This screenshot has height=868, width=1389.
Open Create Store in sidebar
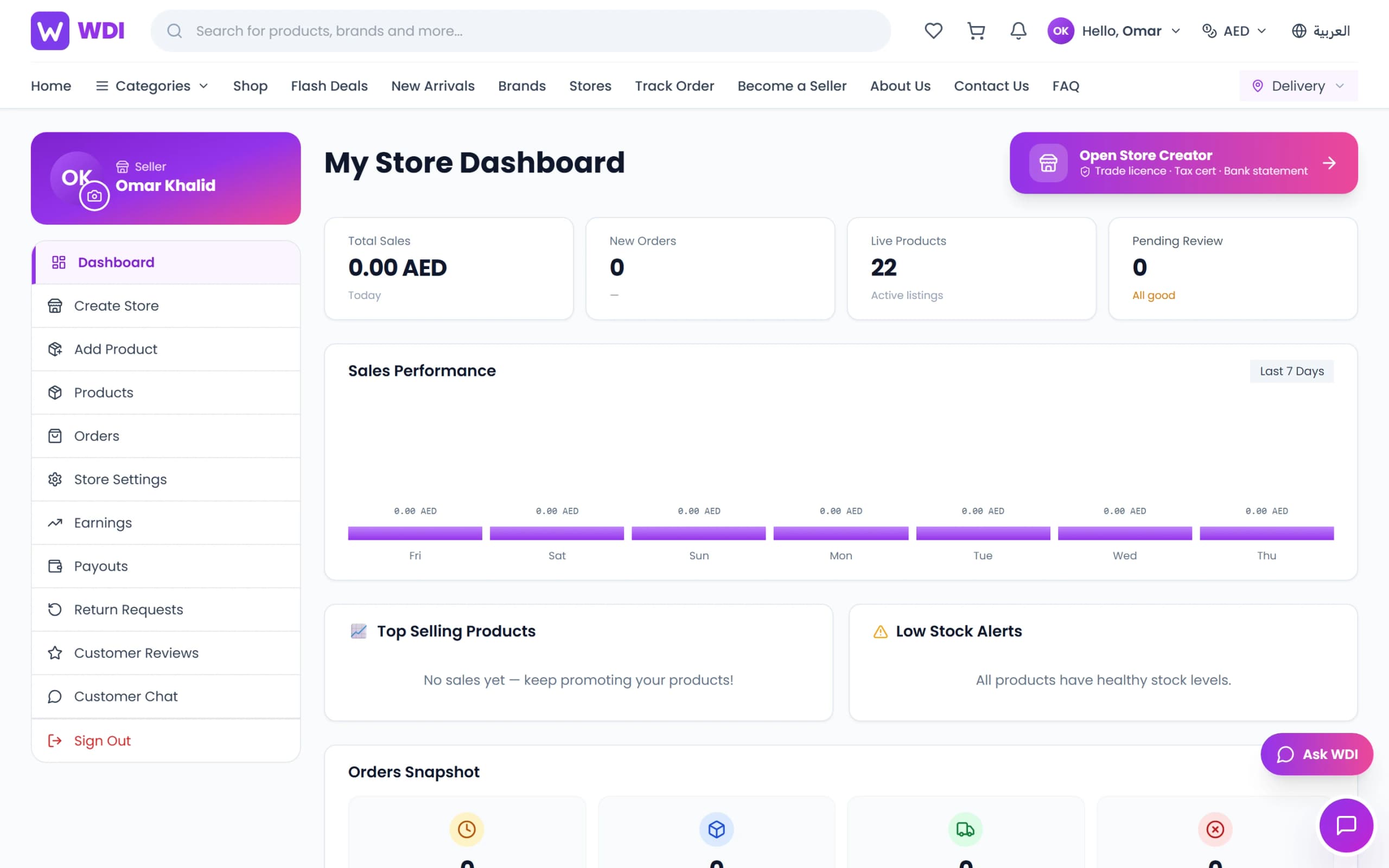(166, 306)
